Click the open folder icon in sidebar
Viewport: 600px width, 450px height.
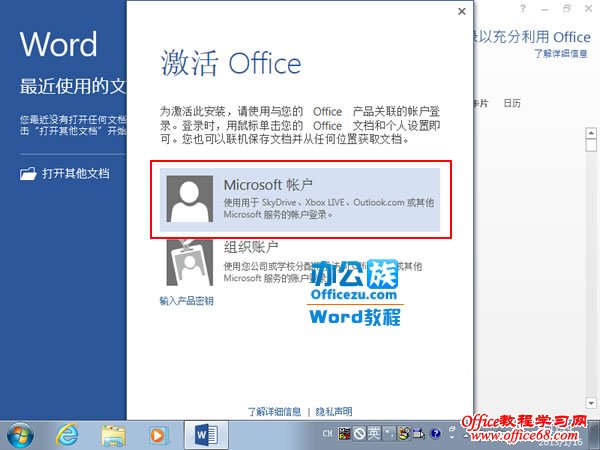[x=28, y=174]
